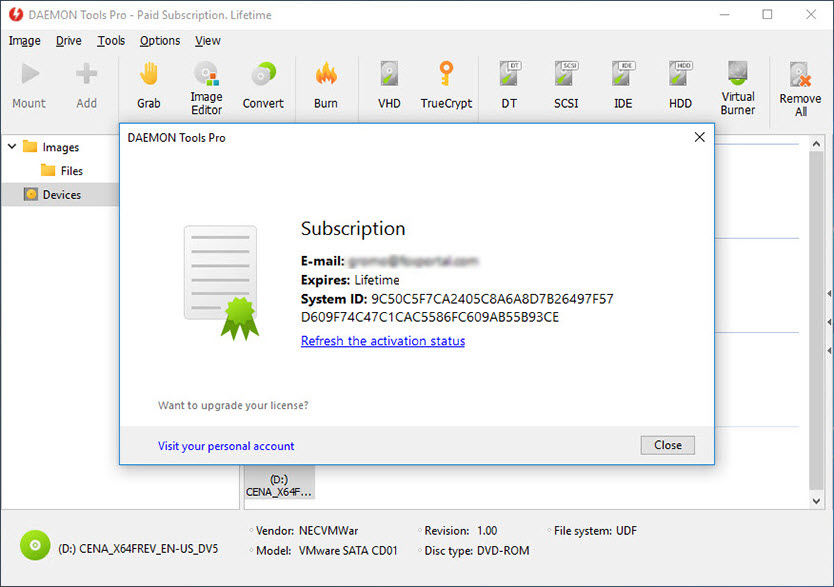This screenshot has width=834, height=587.
Task: Click the scrollbar up arrow
Action: 816,144
